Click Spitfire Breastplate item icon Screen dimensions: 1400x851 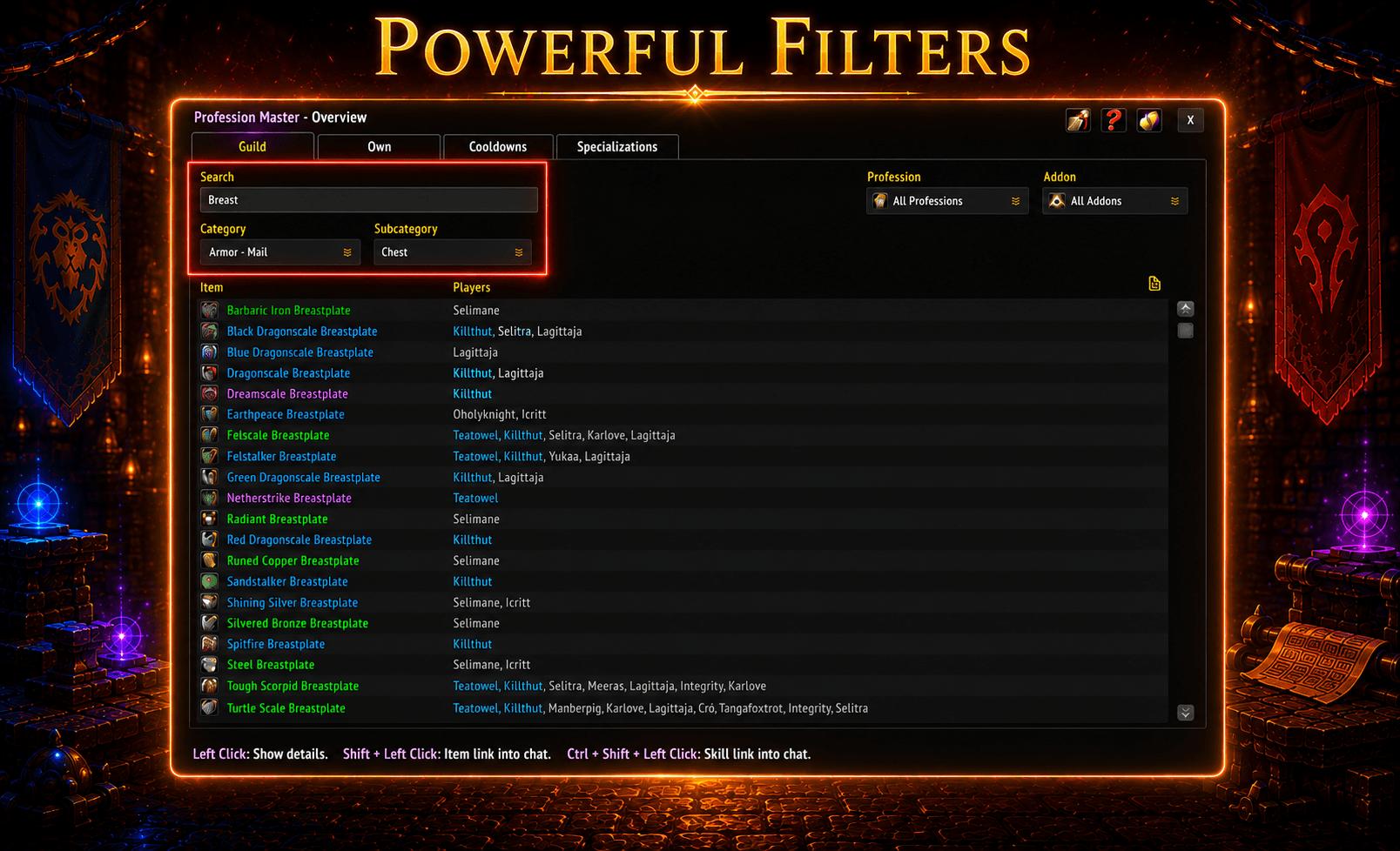(210, 644)
